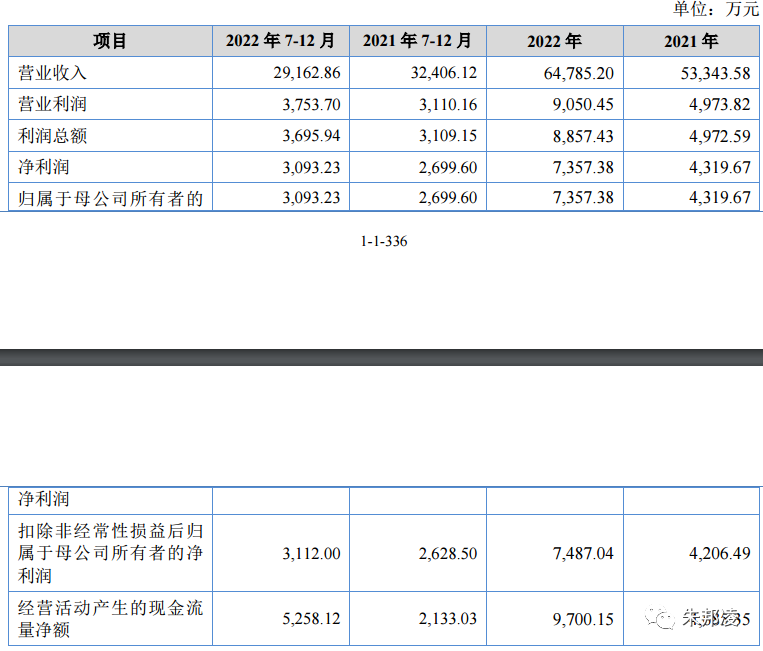Click 4,319.67 in the 净利润 row
The height and width of the screenshot is (651, 763).
(x=720, y=167)
